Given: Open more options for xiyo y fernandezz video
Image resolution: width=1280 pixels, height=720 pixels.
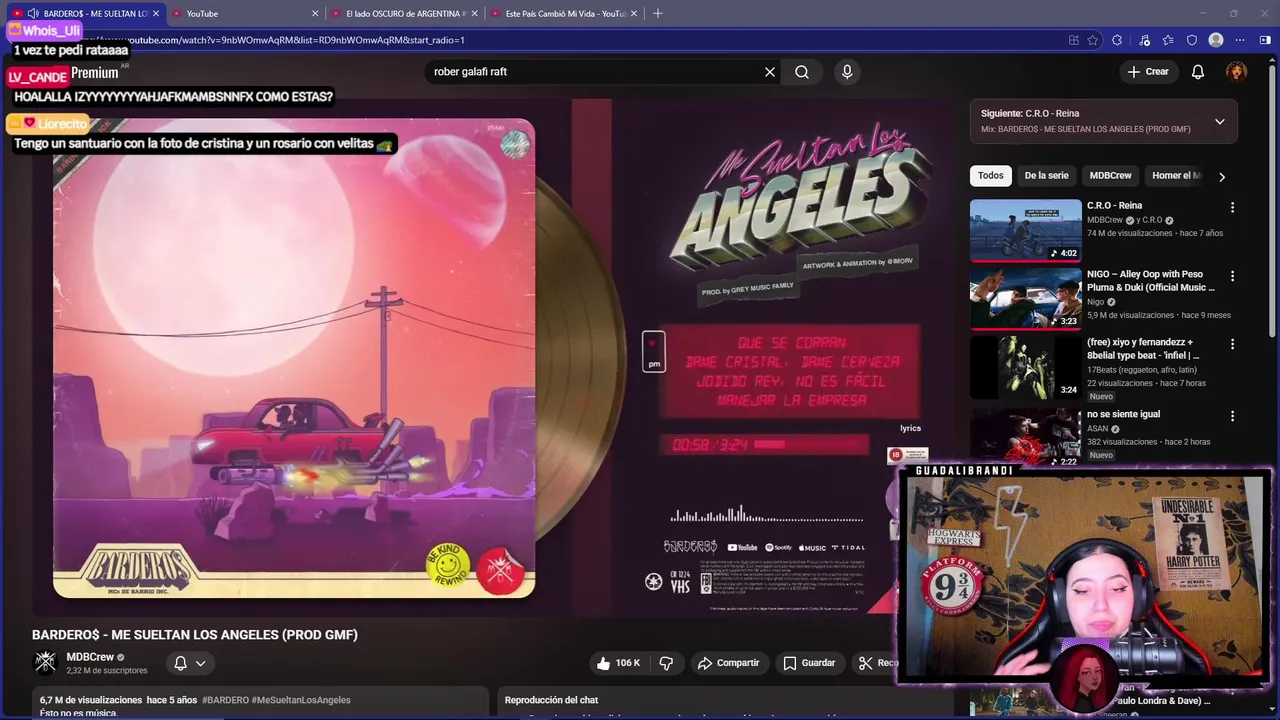Looking at the screenshot, I should point(1232,344).
